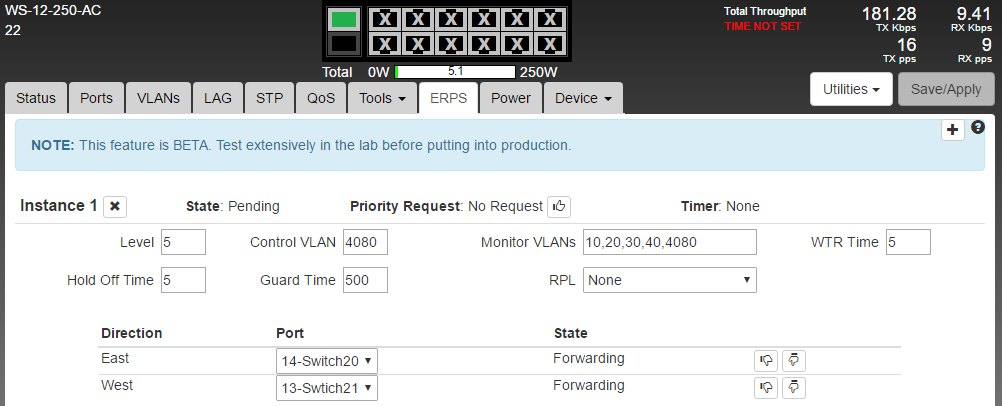Click the Monitor VLANs input field
The image size is (1002, 406).
click(670, 242)
